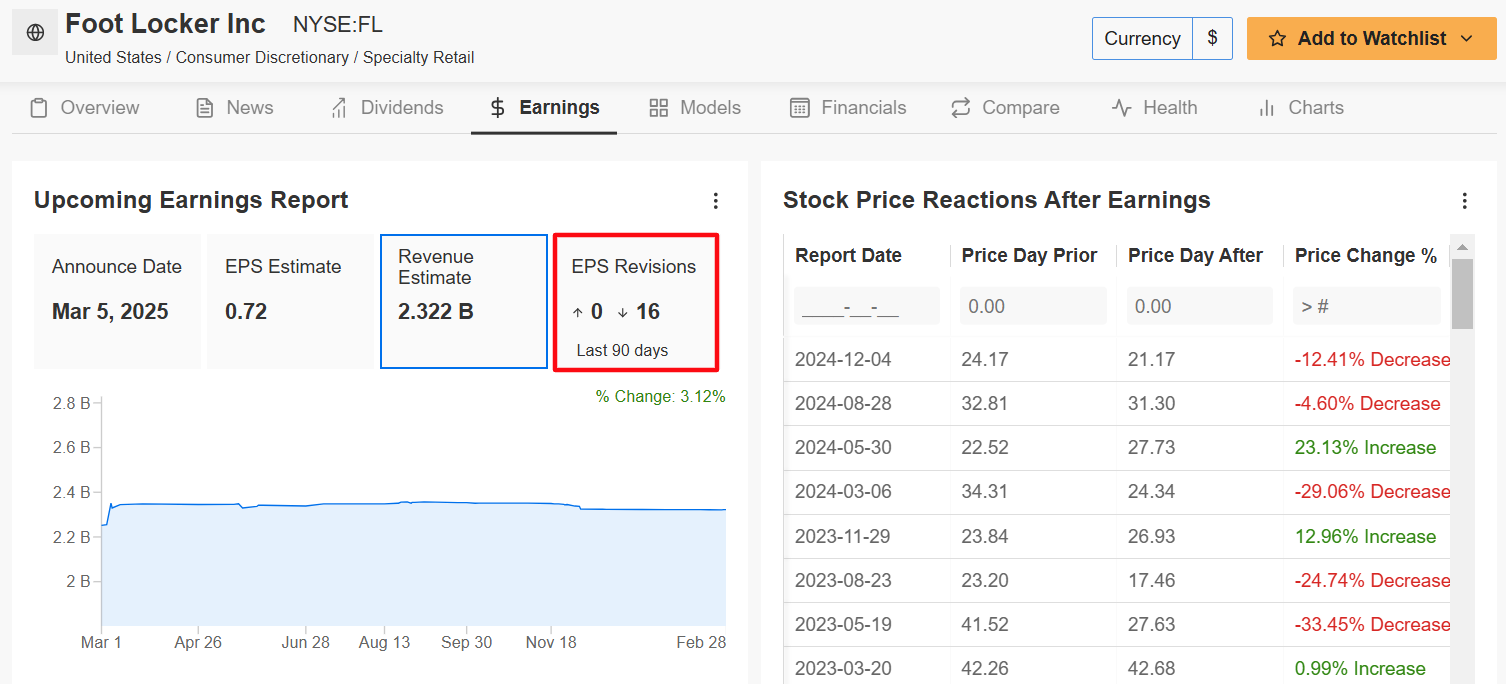Click the table scrollbar up arrow
This screenshot has height=684, width=1506.
point(1462,247)
